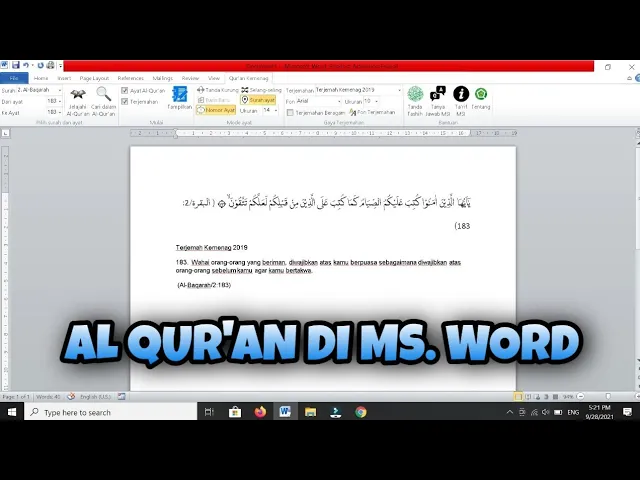The image size is (640, 480).
Task: Uncheck the Ayat Al-Qur'an checkbox
Action: [125, 90]
